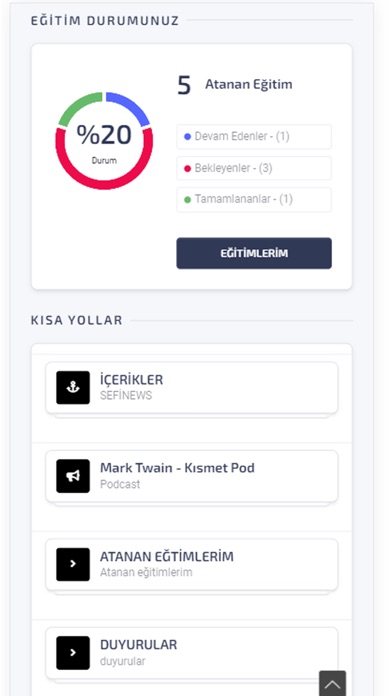Image resolution: width=392 pixels, height=696 pixels.
Task: Click the blue segment of the progress ring
Action: [131, 106]
